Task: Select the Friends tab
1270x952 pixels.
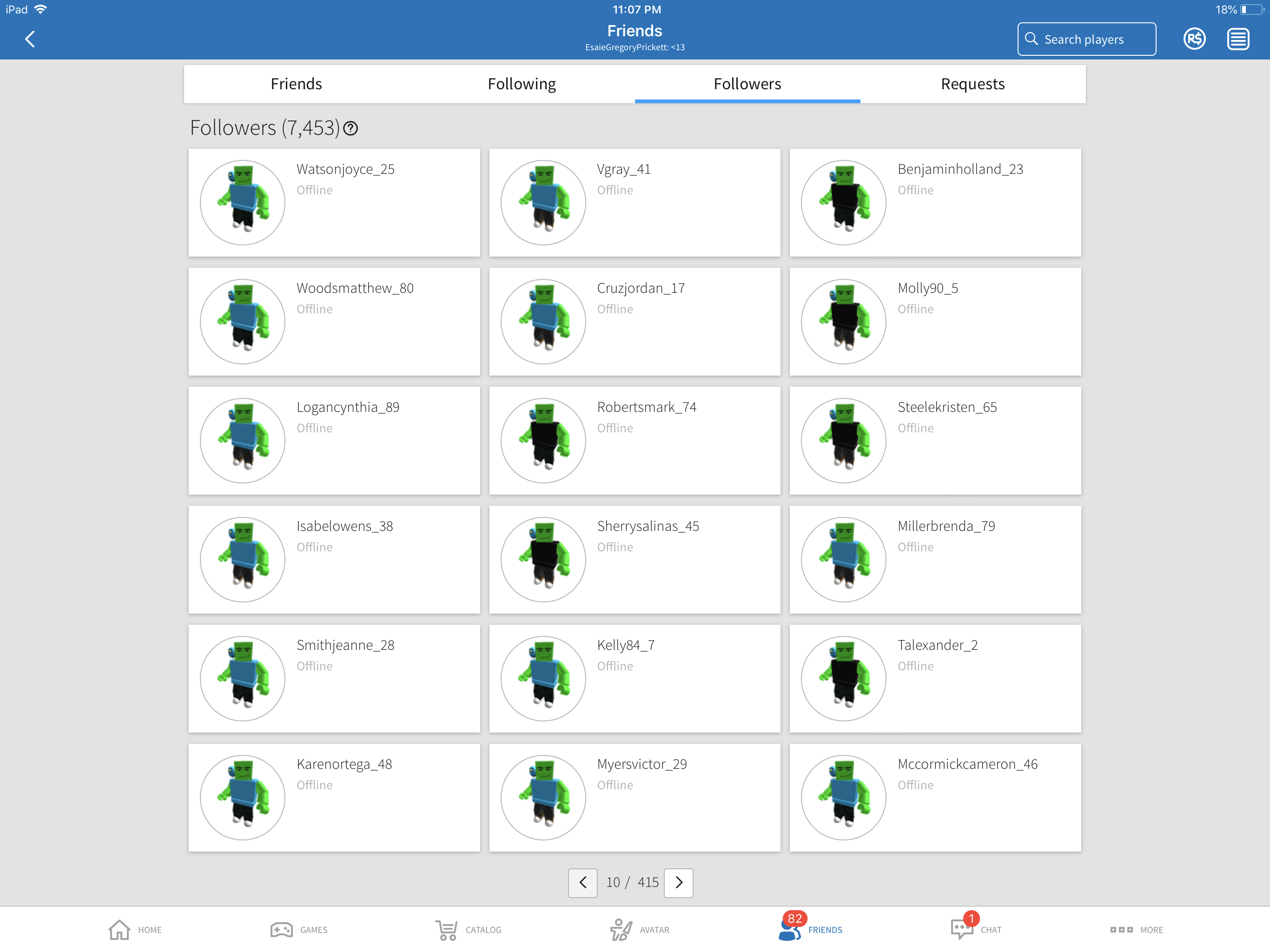Action: pyautogui.click(x=297, y=84)
